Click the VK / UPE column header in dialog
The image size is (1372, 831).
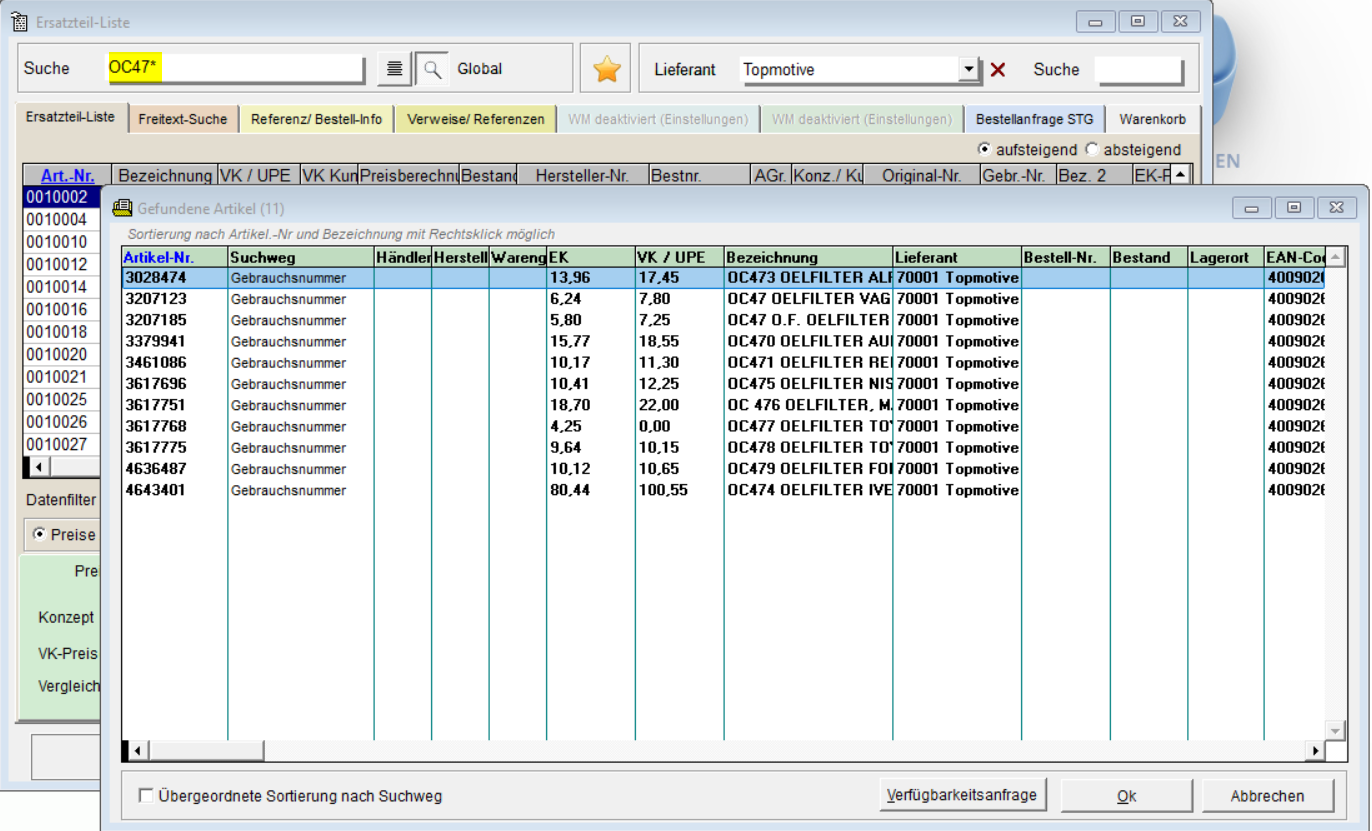coord(680,257)
